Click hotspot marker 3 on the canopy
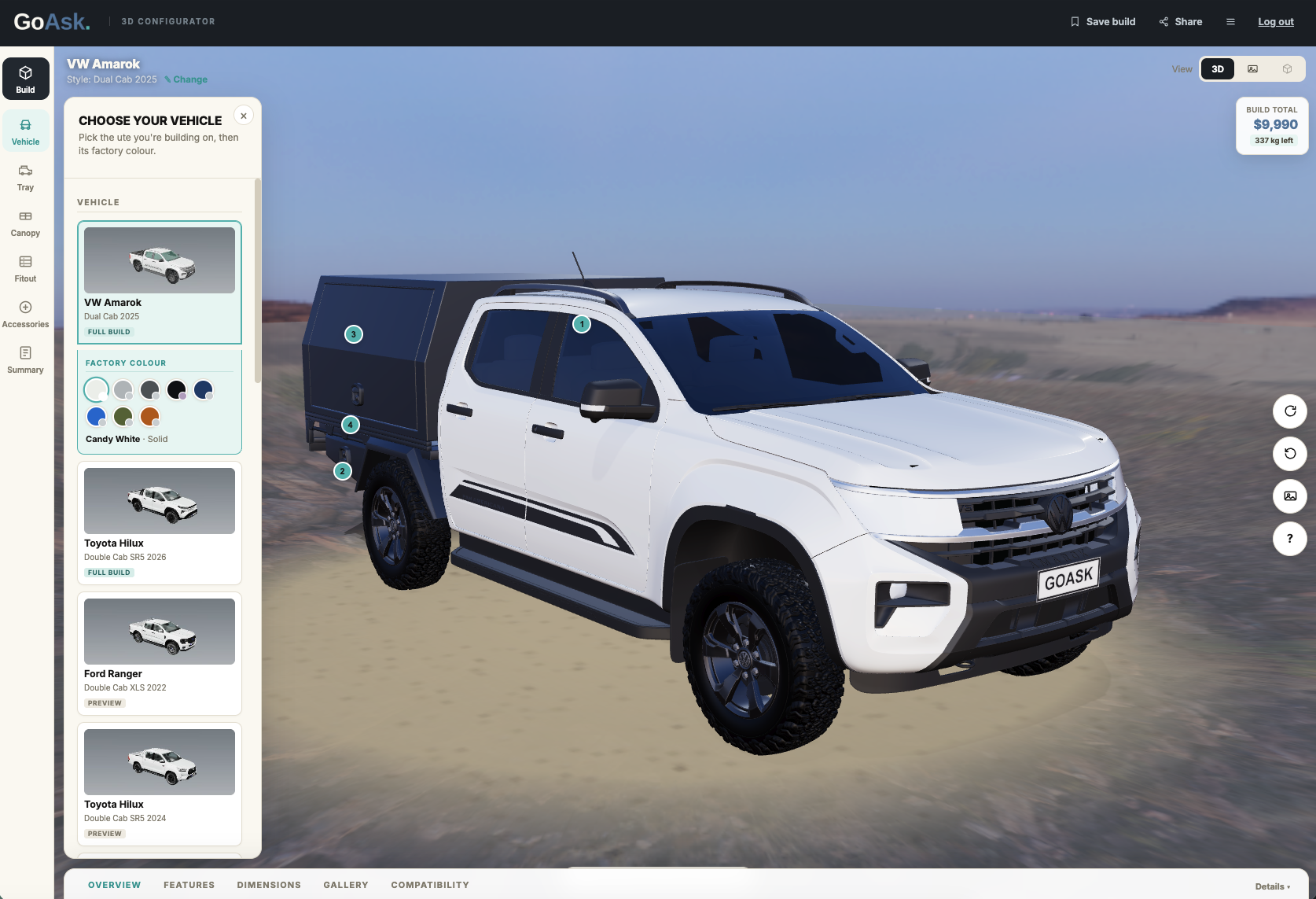The width and height of the screenshot is (1316, 899). click(x=354, y=334)
